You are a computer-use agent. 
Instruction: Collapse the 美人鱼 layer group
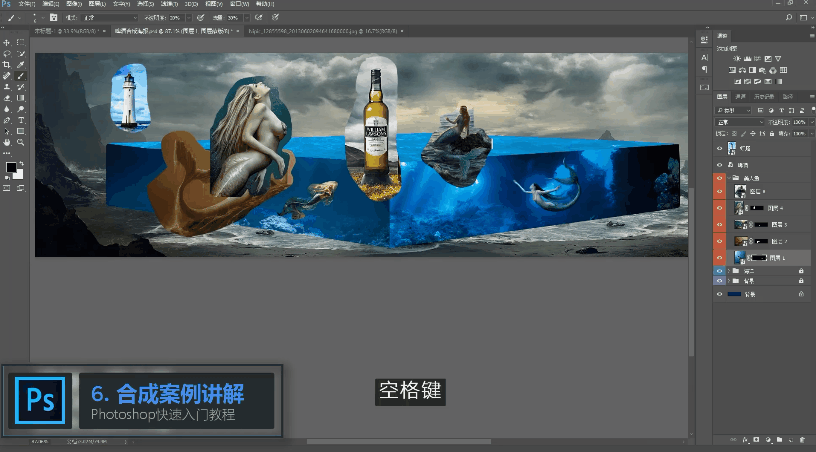pos(729,178)
